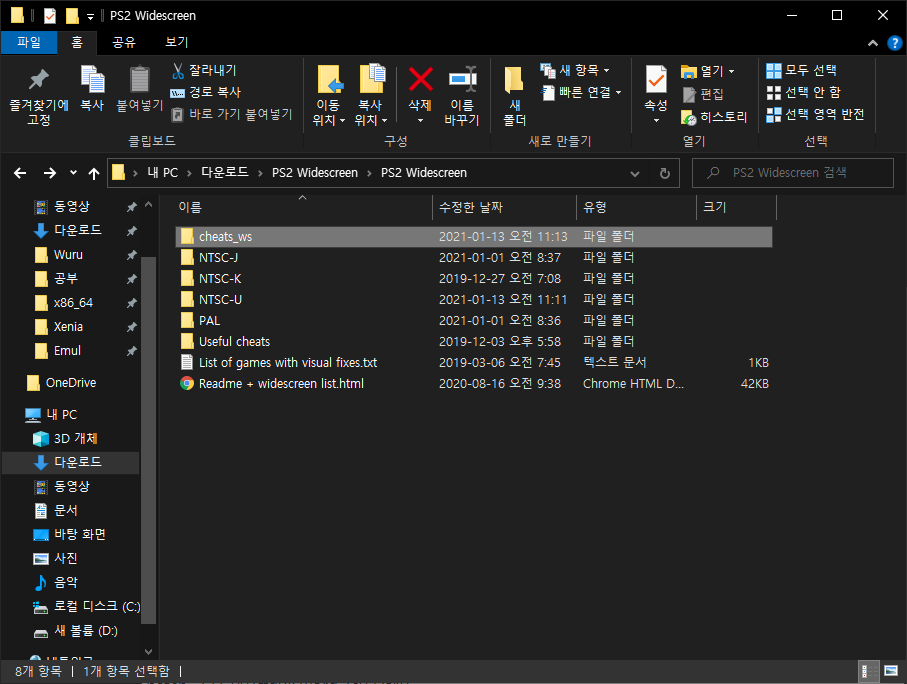Click 모두 선택 (Select all)
Image resolution: width=907 pixels, height=684 pixels.
point(801,71)
